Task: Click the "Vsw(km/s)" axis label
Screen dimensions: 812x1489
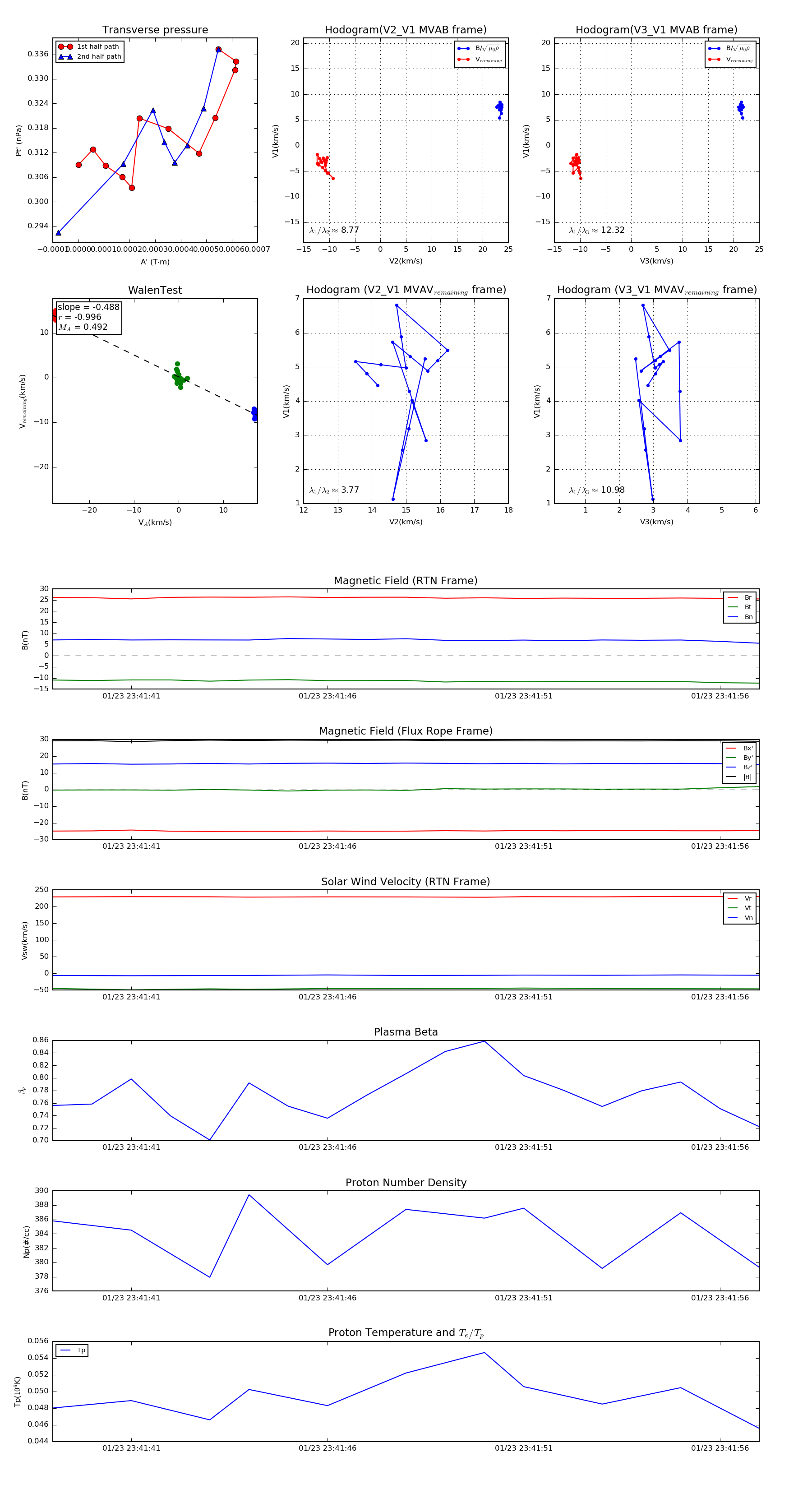Action: coord(24,941)
